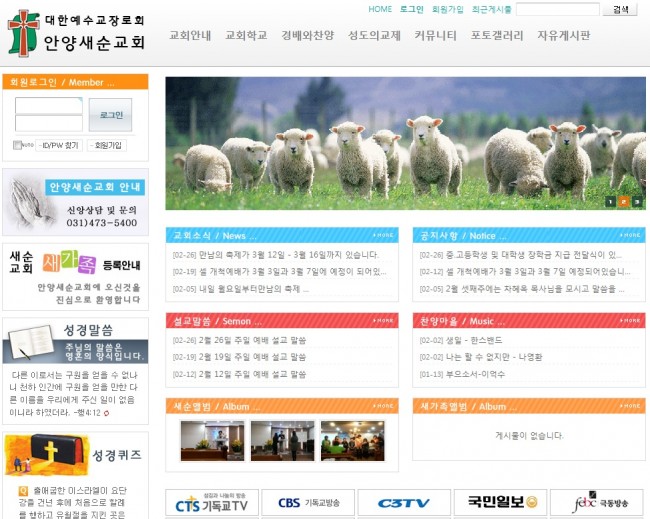Click MORE in 교회소식 News section
The image size is (650, 519).
click(x=383, y=235)
